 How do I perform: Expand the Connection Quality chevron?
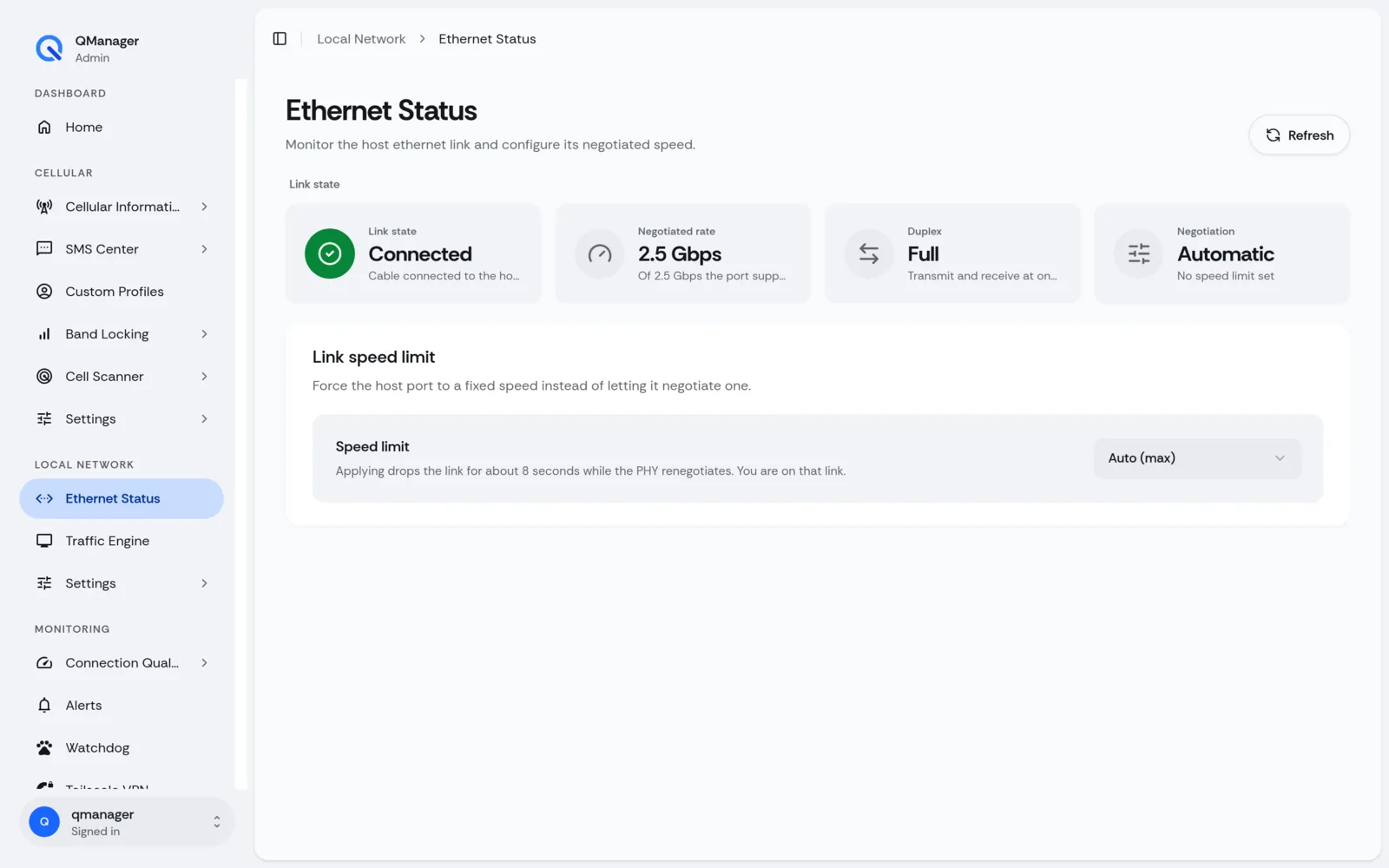coord(205,663)
